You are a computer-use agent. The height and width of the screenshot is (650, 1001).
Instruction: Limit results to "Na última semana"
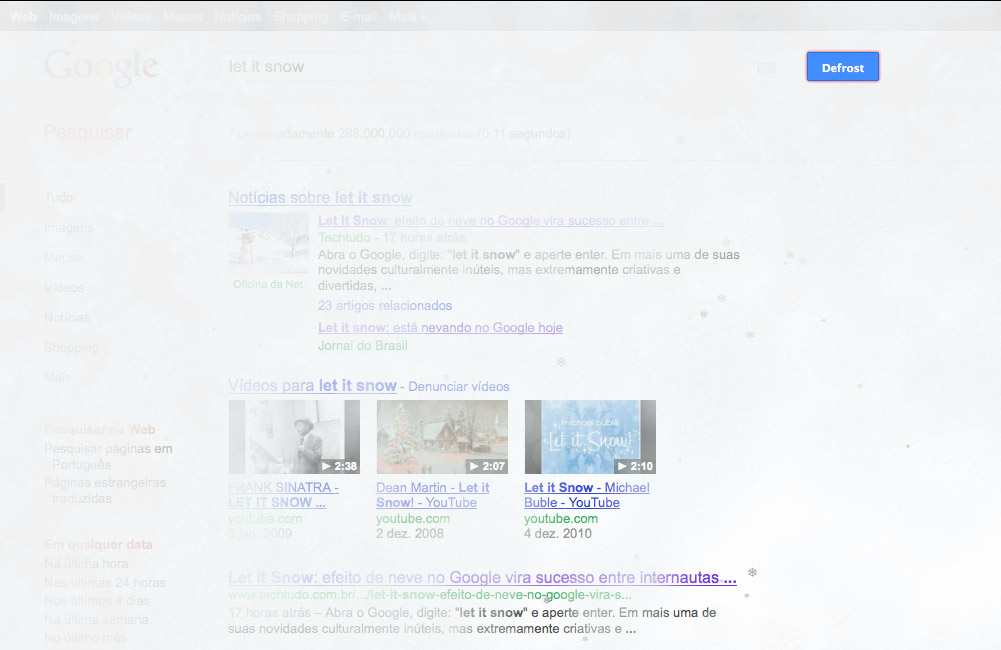click(96, 619)
